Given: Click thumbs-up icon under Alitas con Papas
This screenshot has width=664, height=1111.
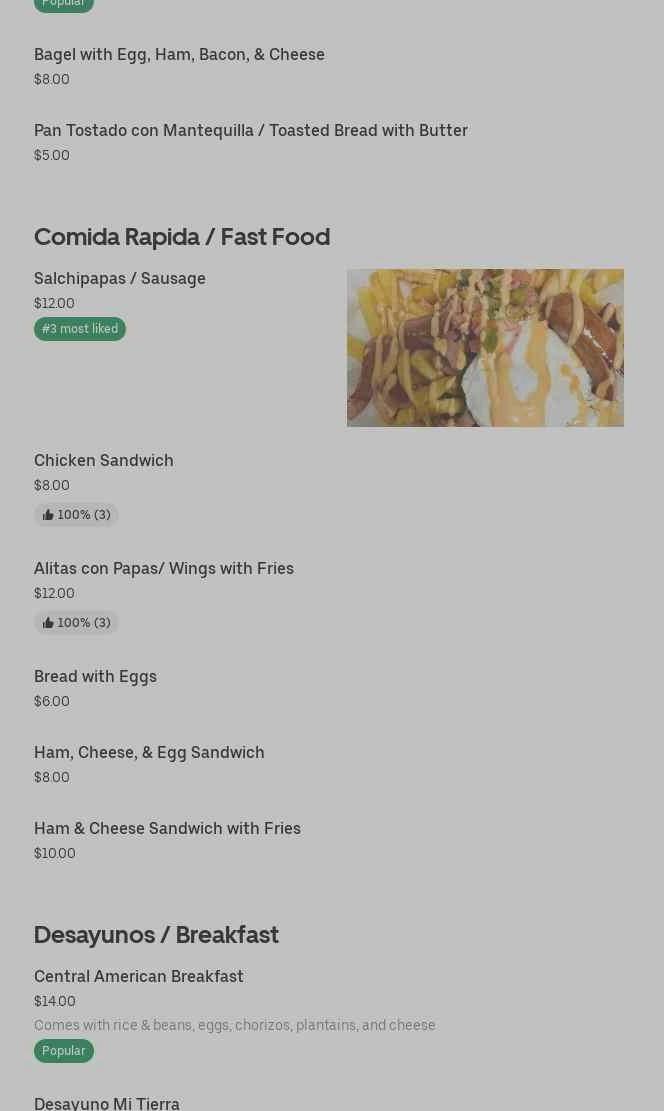Looking at the screenshot, I should tap(48, 623).
